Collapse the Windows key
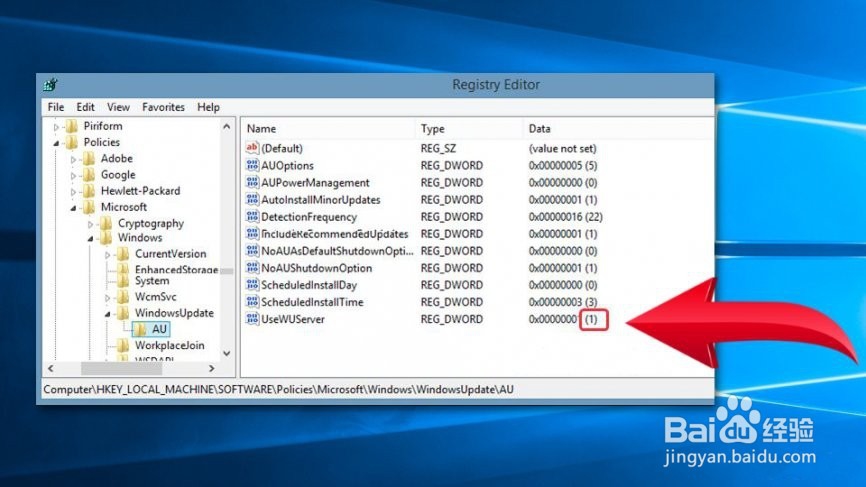The image size is (866, 487). tap(91, 239)
